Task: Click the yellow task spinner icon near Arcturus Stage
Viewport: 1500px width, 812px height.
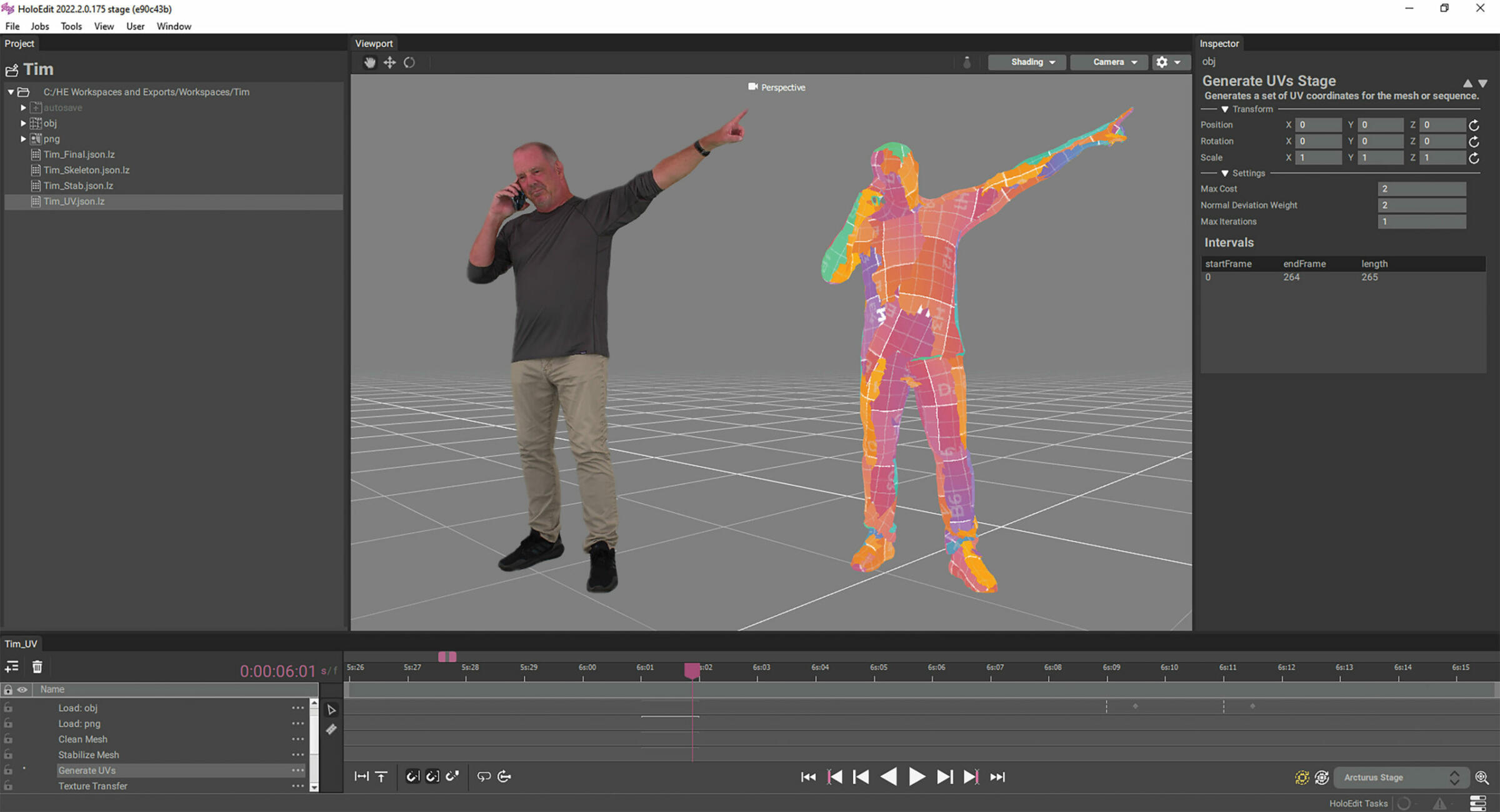Action: click(1302, 778)
